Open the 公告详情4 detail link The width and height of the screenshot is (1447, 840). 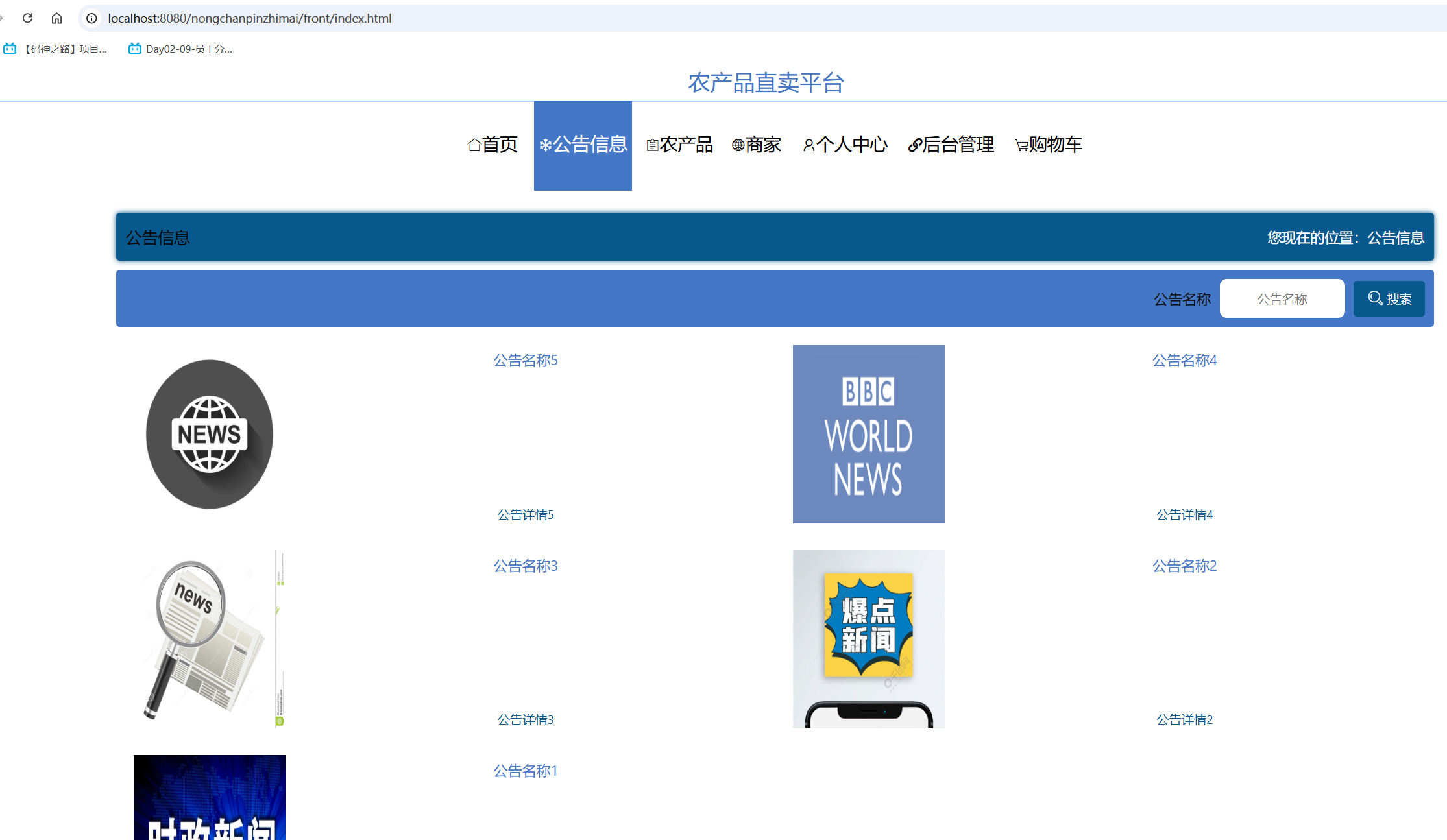(1184, 514)
